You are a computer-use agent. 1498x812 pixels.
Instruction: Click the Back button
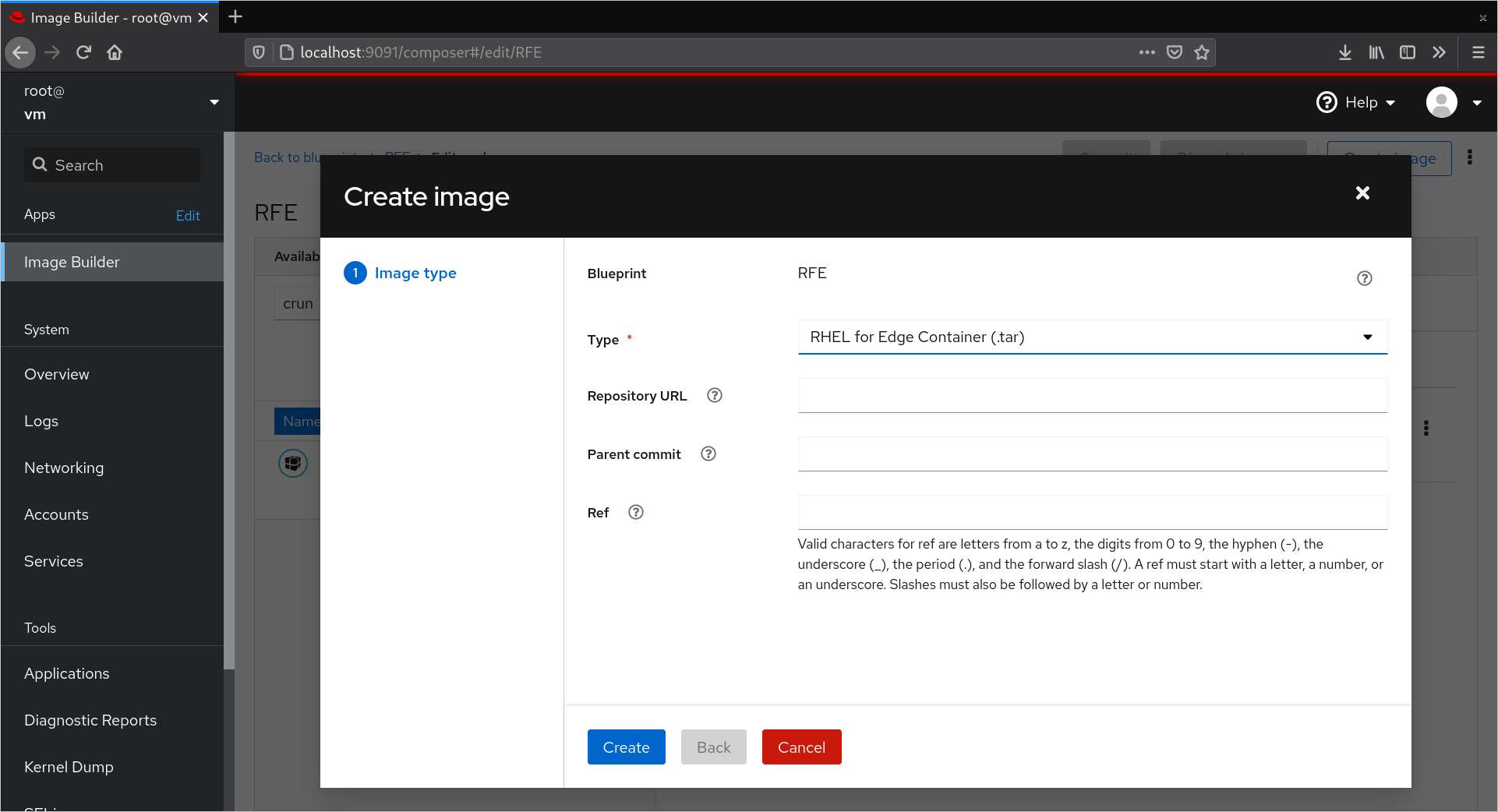713,747
